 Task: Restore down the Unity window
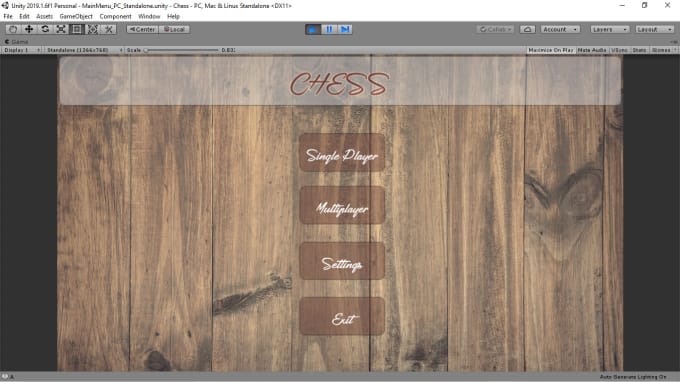tap(645, 5)
